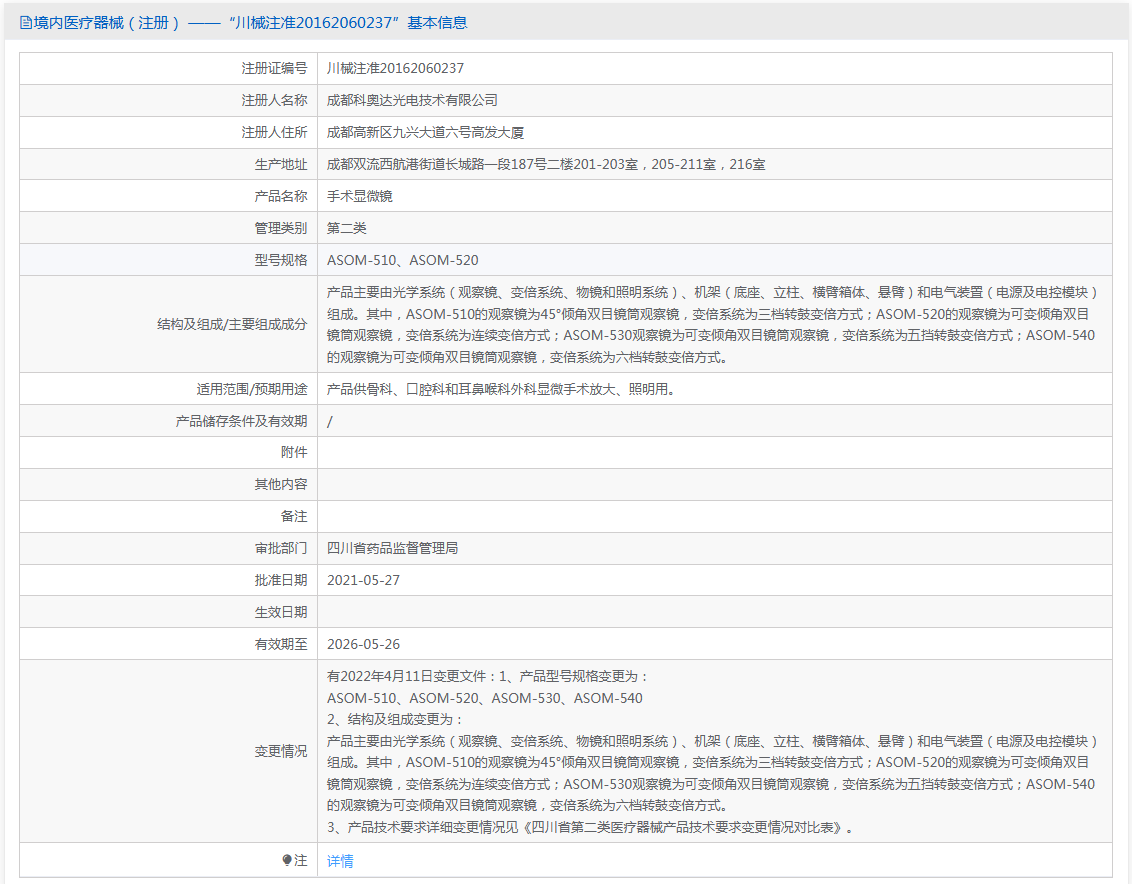This screenshot has height=884, width=1132.
Task: Click the 生效日期 row label
Action: [x=281, y=612]
